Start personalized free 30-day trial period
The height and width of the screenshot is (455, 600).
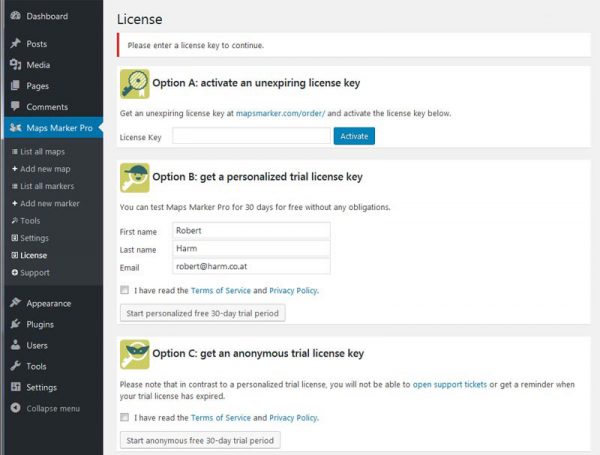click(203, 313)
